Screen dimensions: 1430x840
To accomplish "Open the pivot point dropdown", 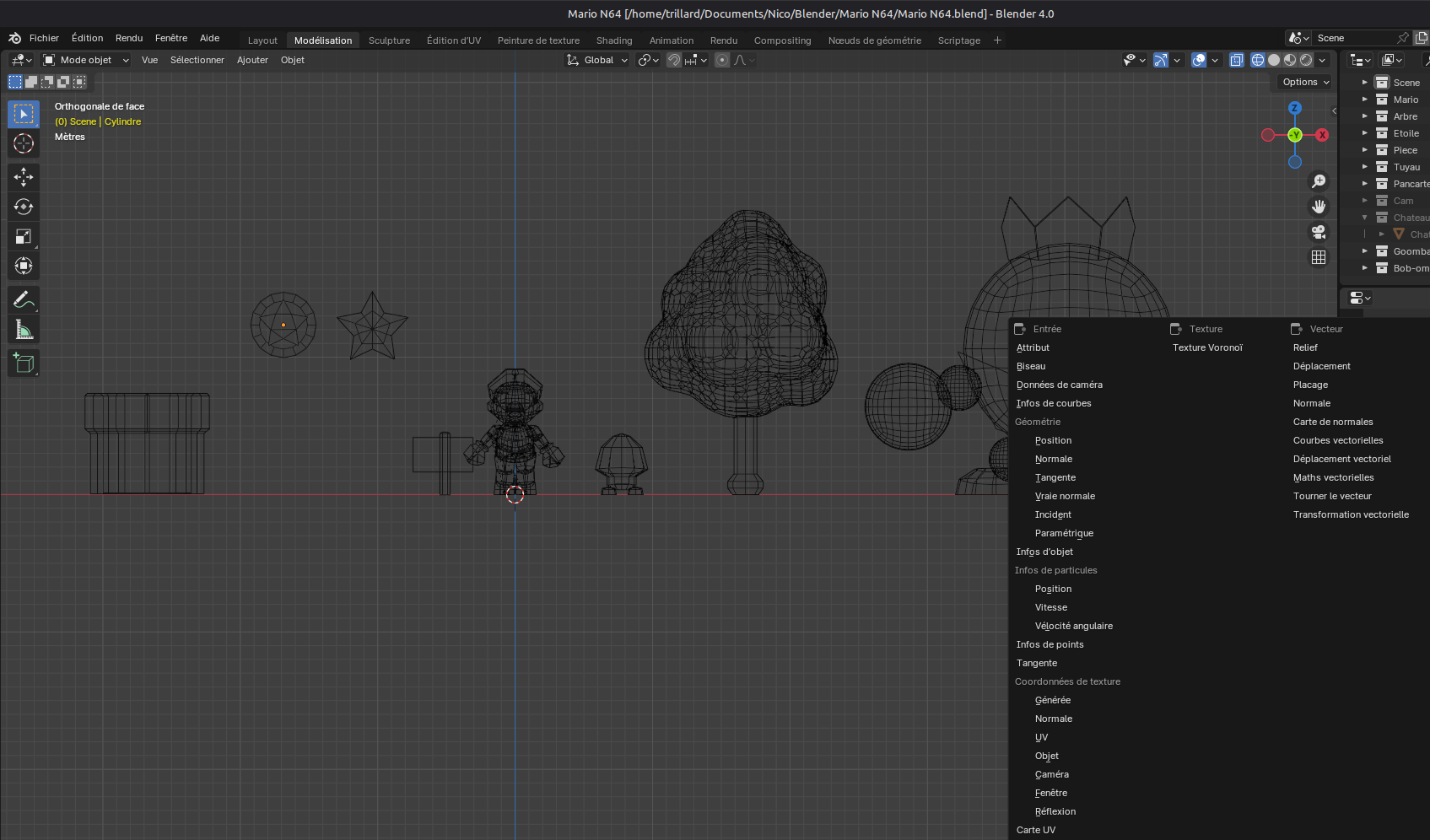I will pos(648,60).
